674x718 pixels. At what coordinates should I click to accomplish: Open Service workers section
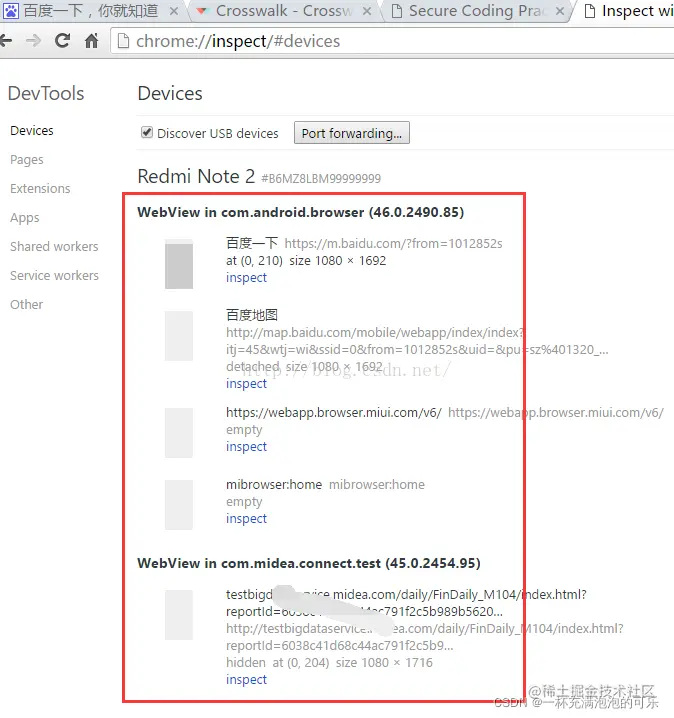[x=54, y=276]
